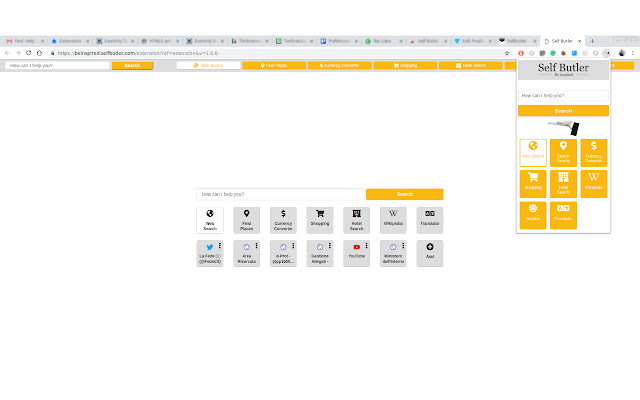Viewport: 640px width, 400px height.
Task: Open Shopping tile on main page
Action: point(320,220)
